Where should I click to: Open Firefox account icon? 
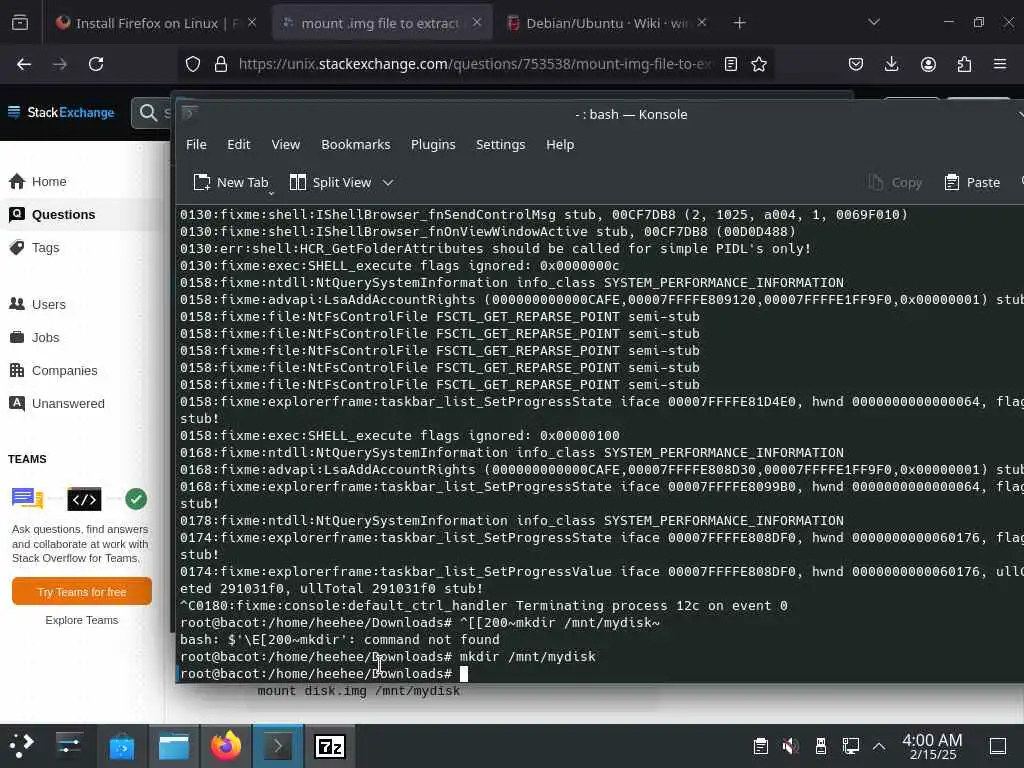pos(928,64)
